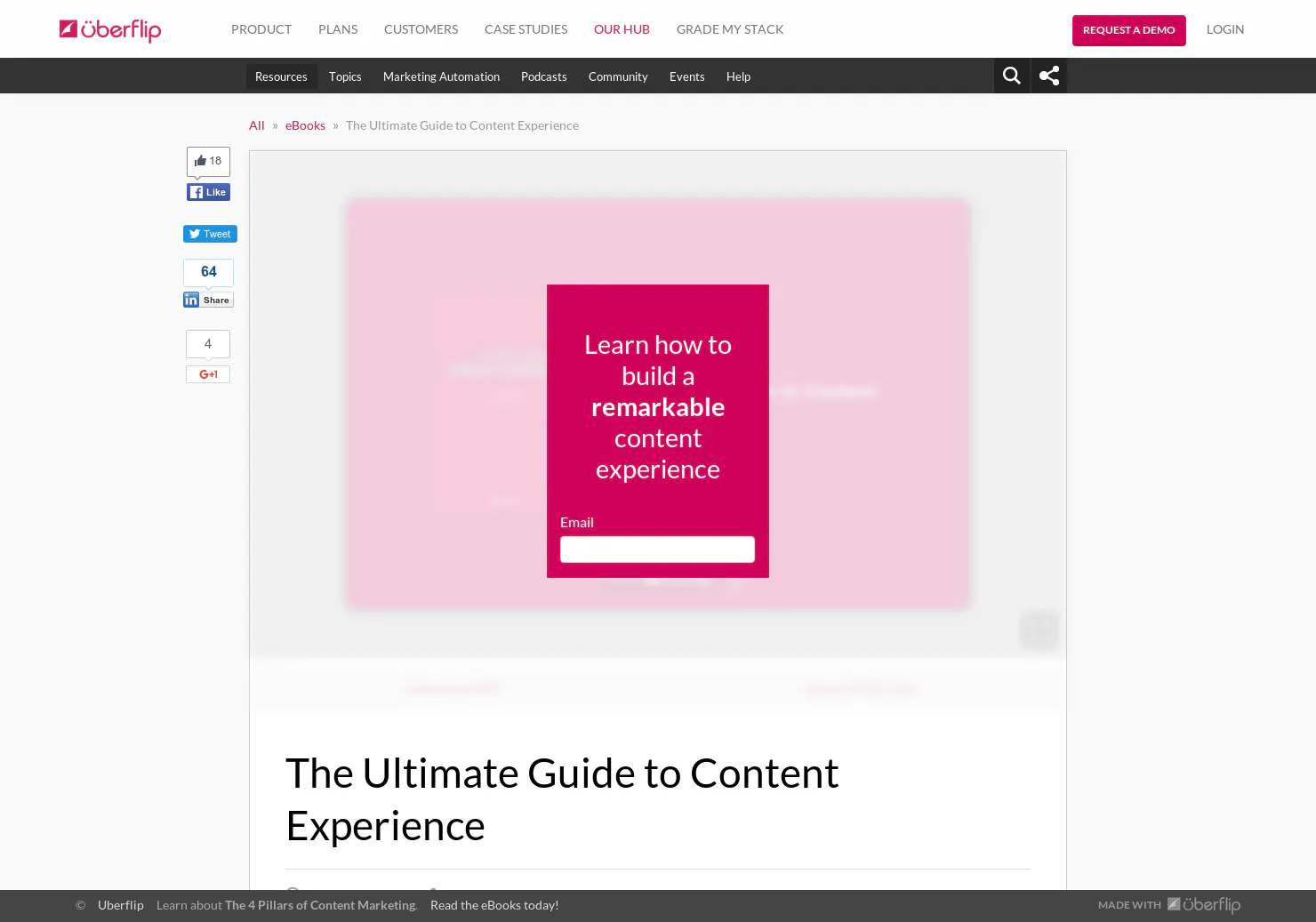Screen dimensions: 1316x922
Task: Open the Community section
Action: 618,76
